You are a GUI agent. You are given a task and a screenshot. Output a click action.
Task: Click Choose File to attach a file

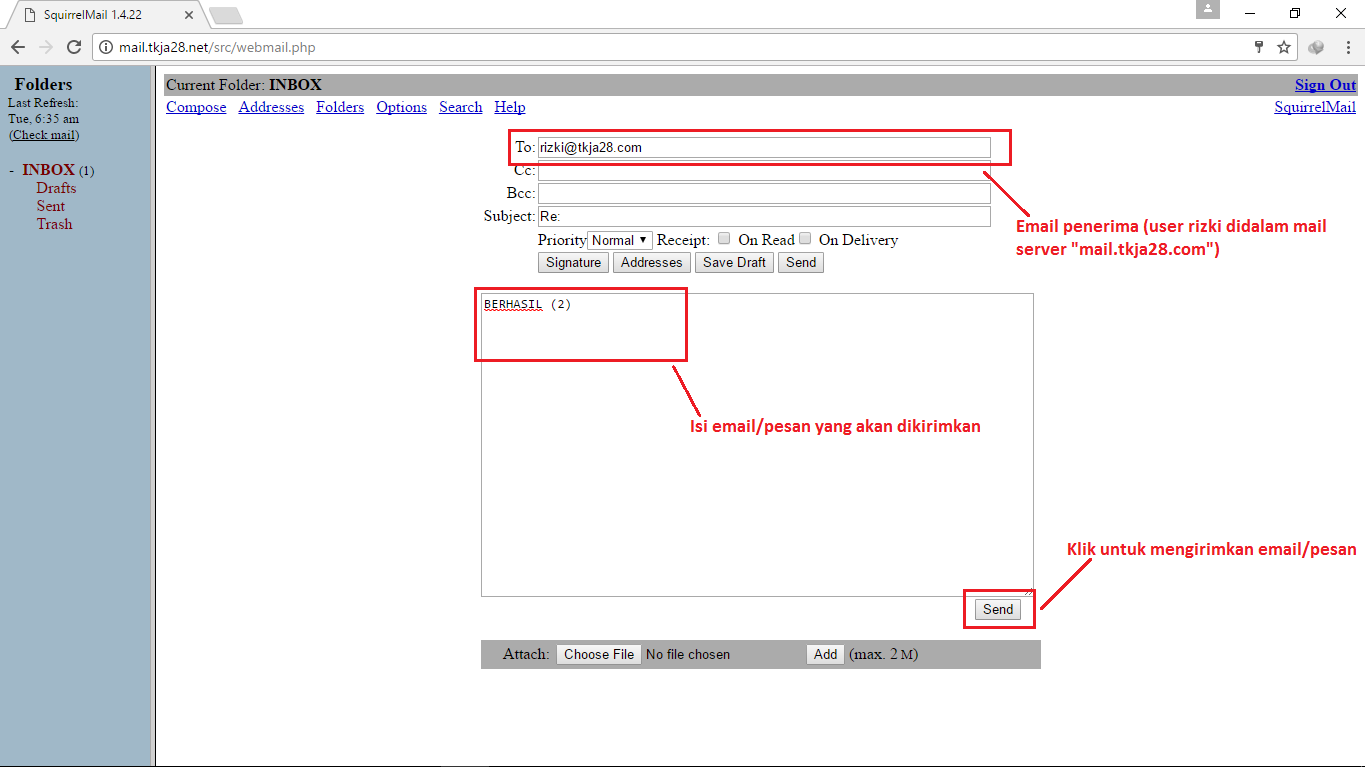pos(598,653)
